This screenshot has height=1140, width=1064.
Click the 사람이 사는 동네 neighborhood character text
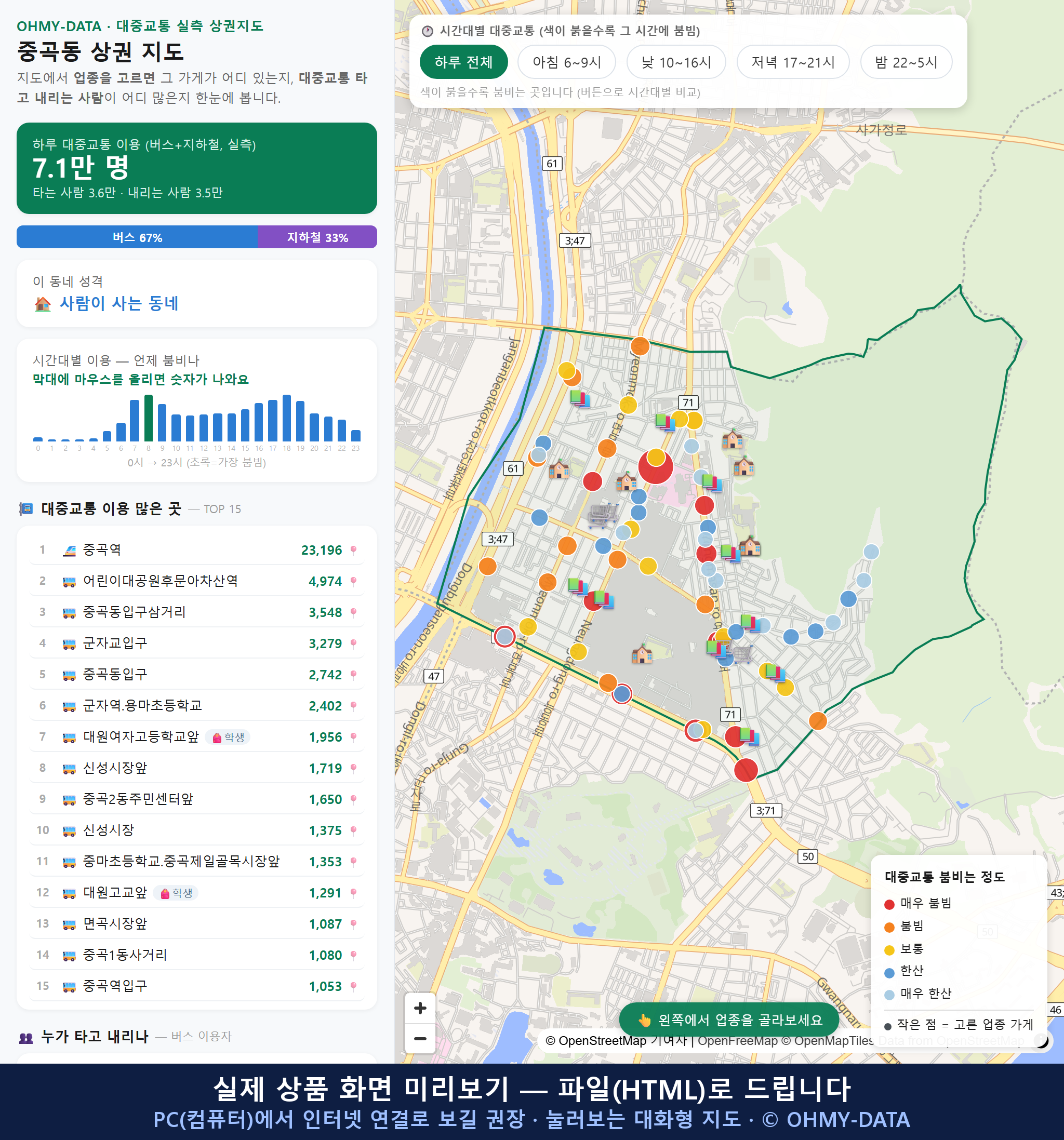point(119,303)
